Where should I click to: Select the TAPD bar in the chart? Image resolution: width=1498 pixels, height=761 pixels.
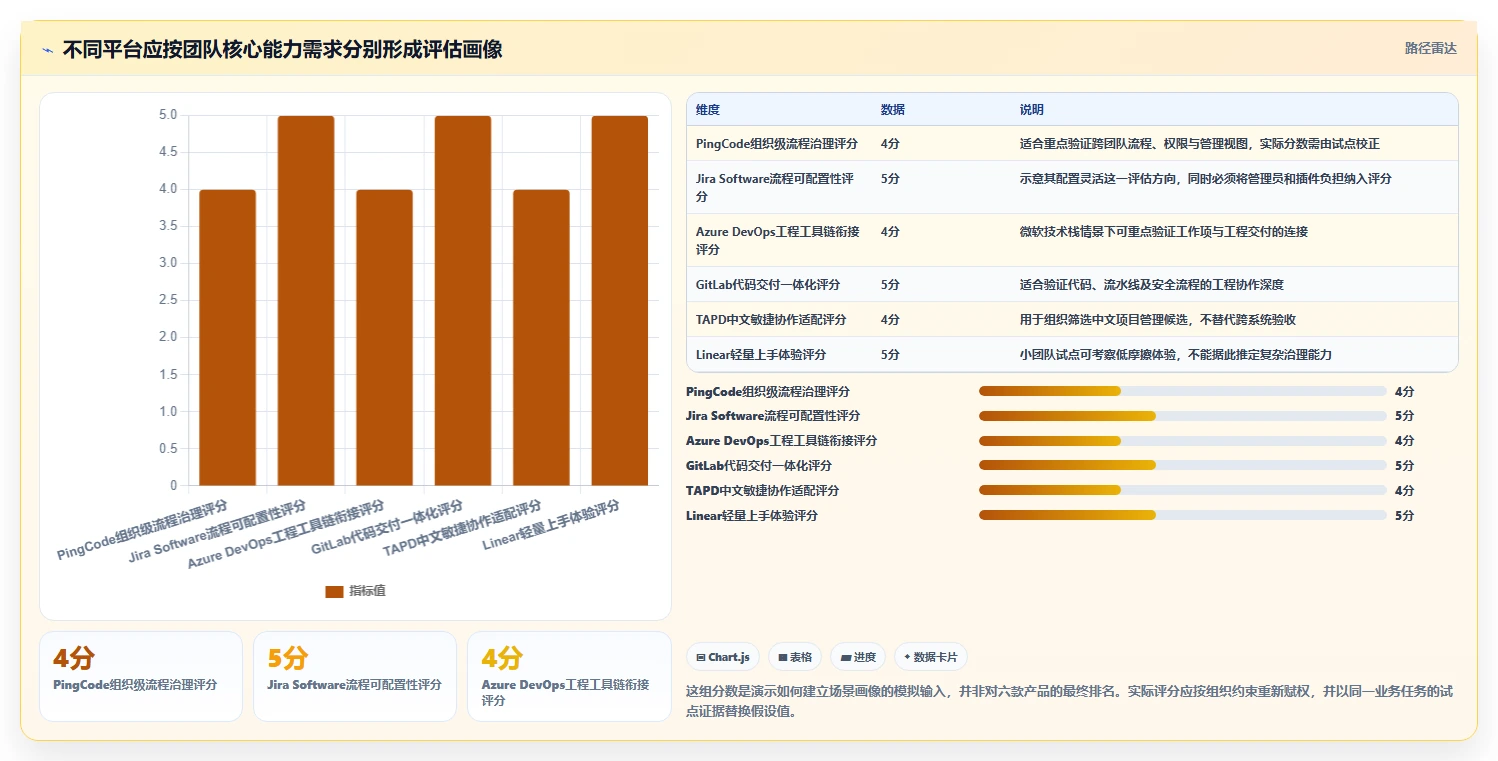point(541,338)
